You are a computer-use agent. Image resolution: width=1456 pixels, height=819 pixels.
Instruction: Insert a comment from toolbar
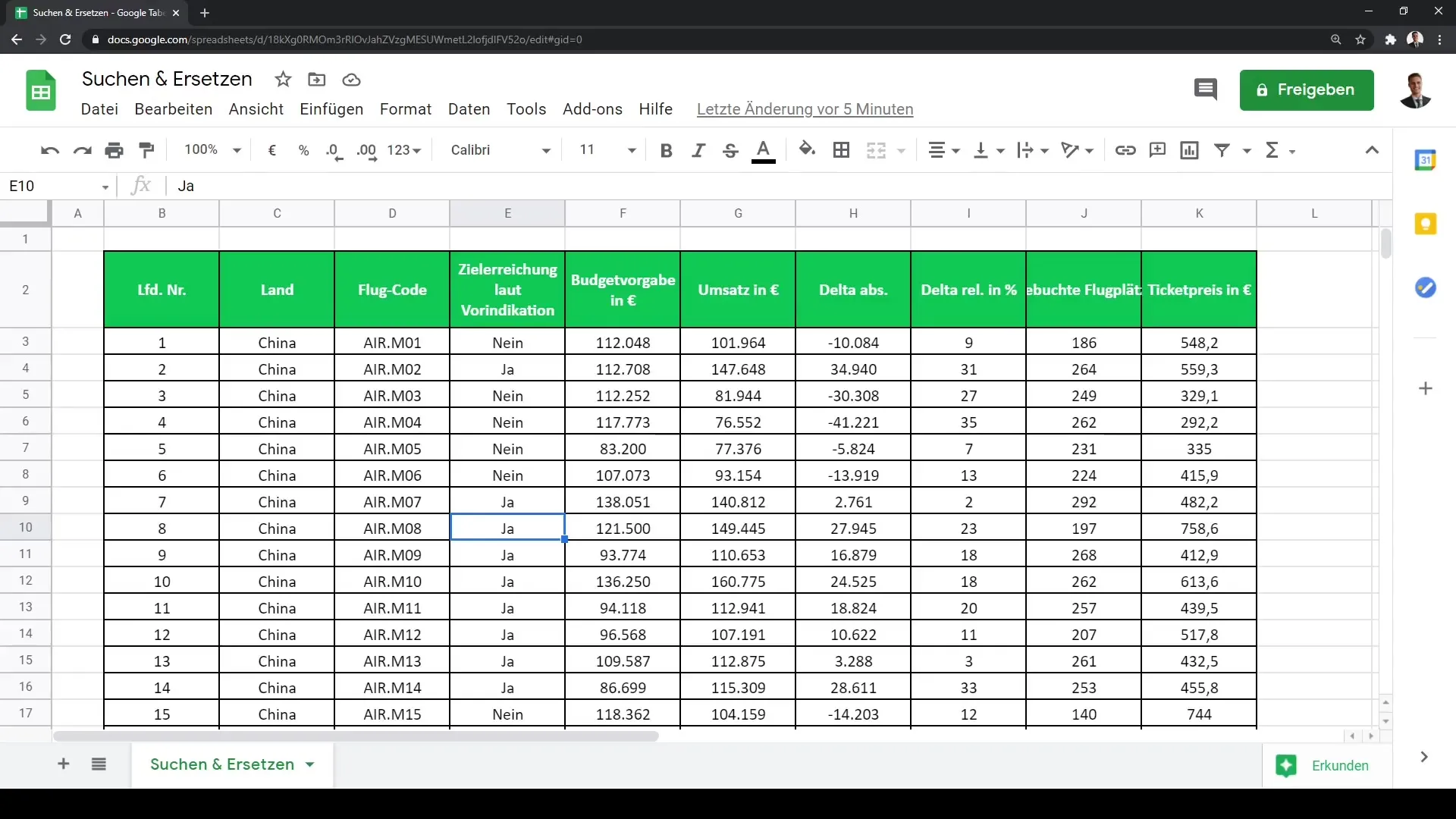(x=1157, y=150)
